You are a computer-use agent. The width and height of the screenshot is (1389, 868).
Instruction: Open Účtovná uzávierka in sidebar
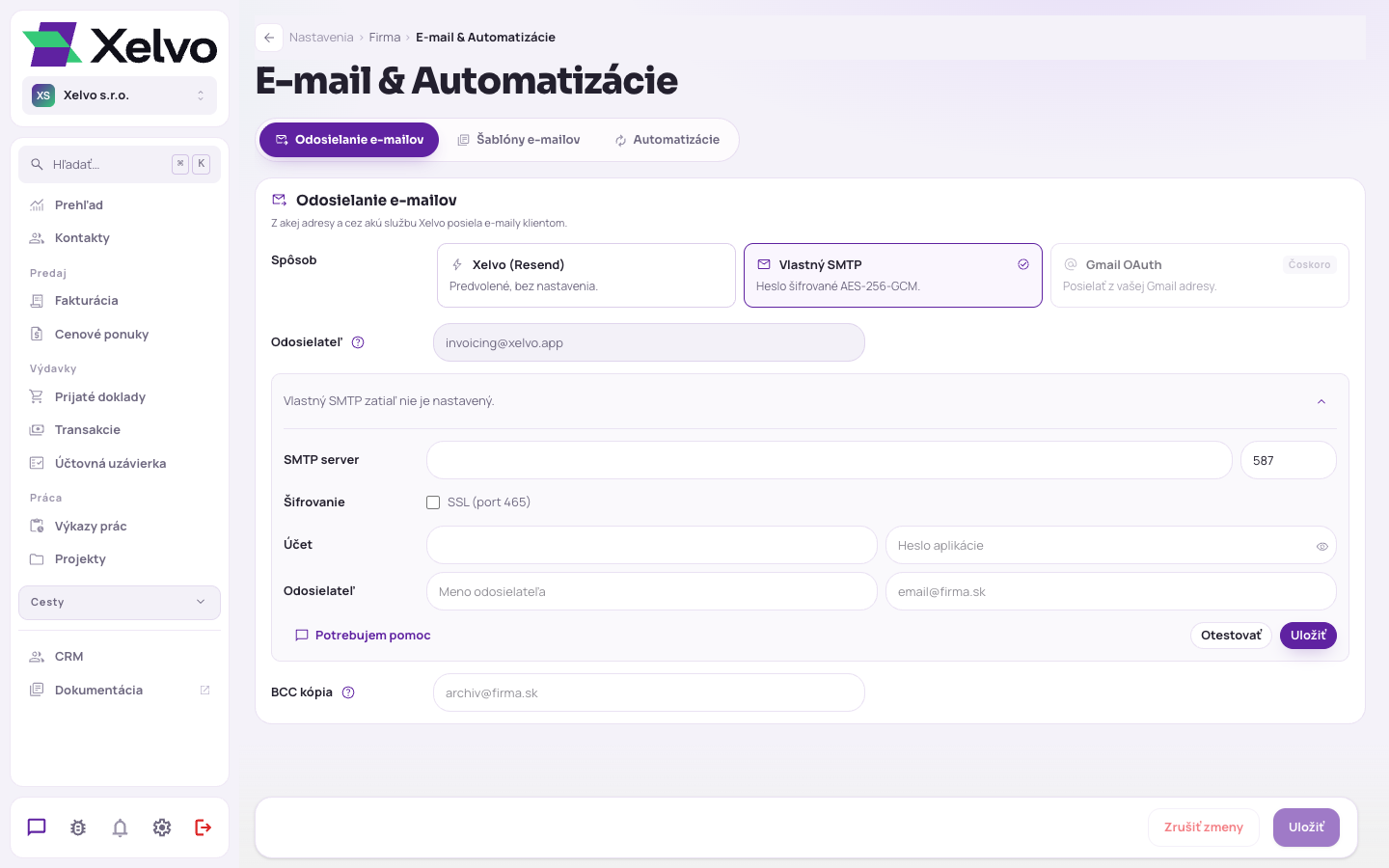click(120, 464)
